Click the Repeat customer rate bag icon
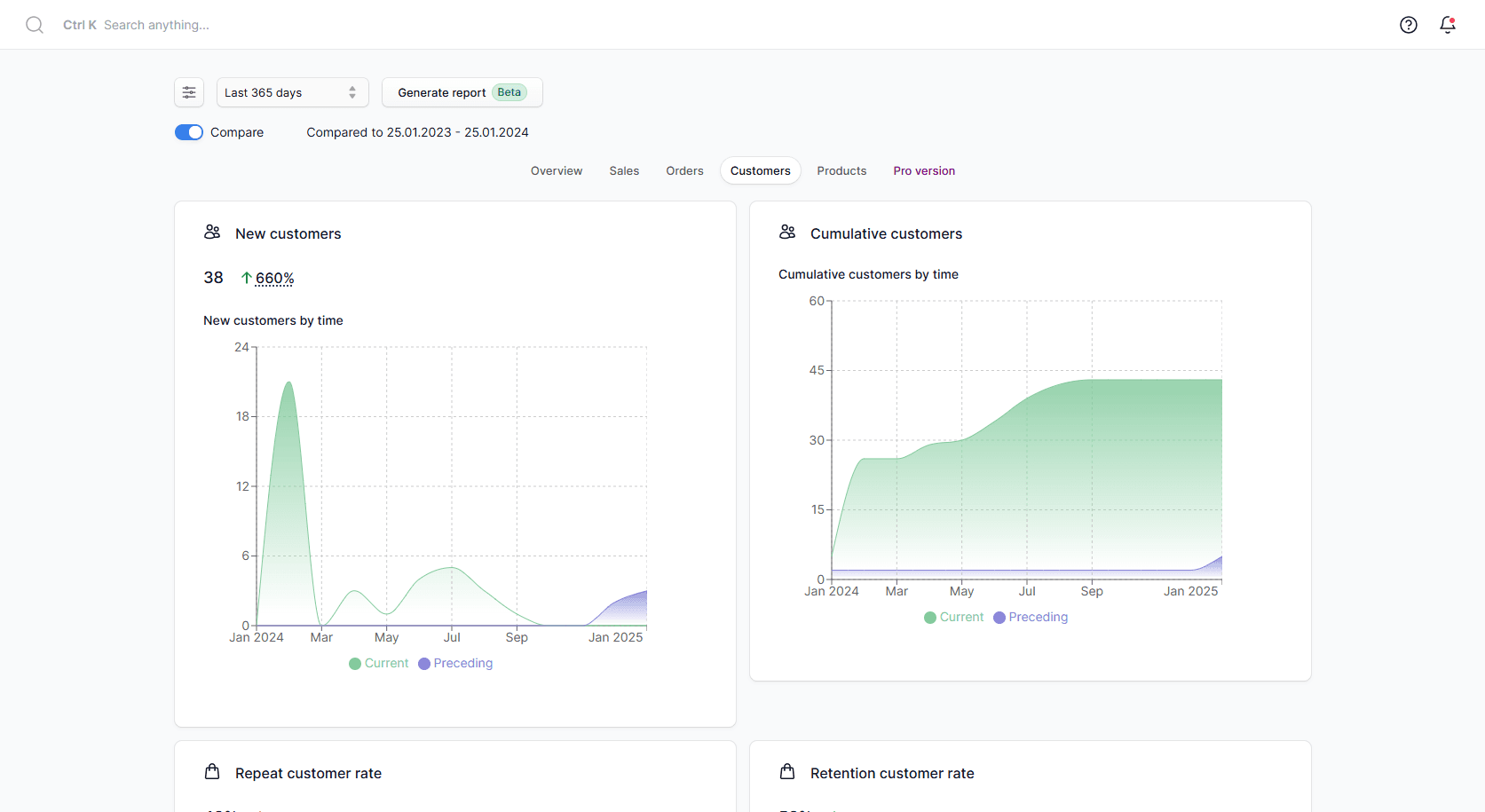 coord(212,772)
